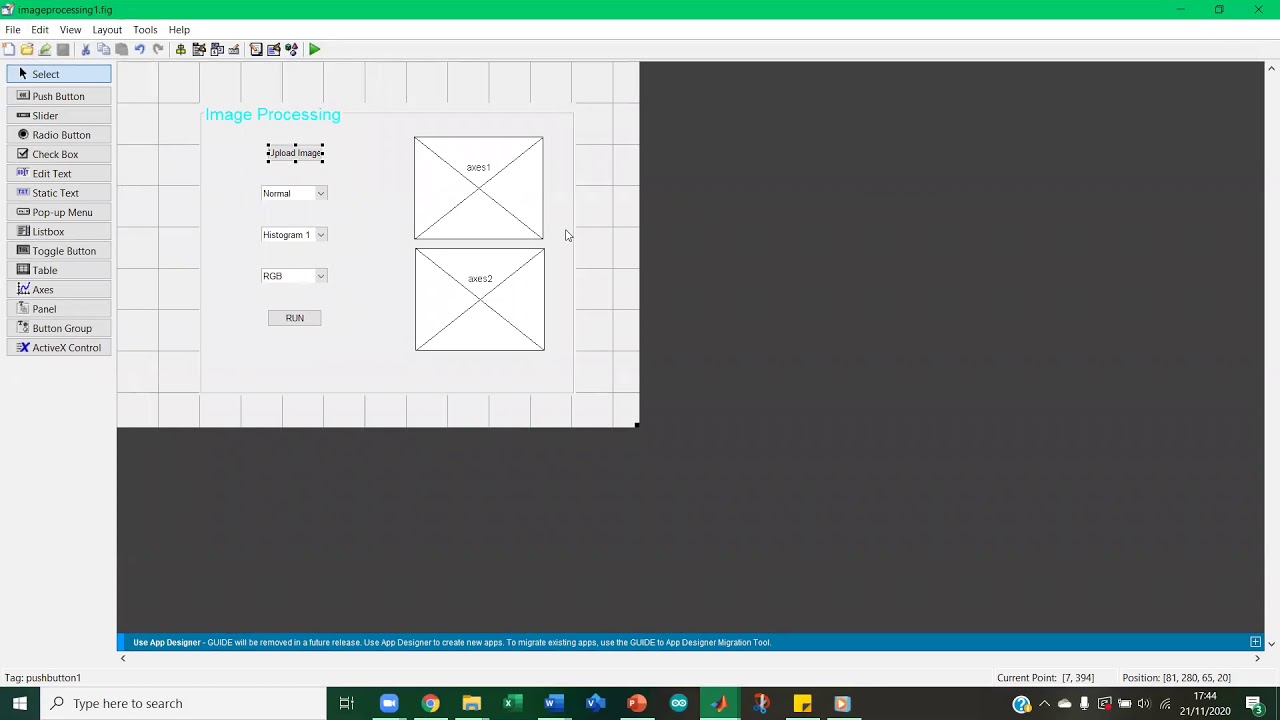This screenshot has height=720, width=1280.
Task: Run the figure with green arrow
Action: [x=315, y=49]
